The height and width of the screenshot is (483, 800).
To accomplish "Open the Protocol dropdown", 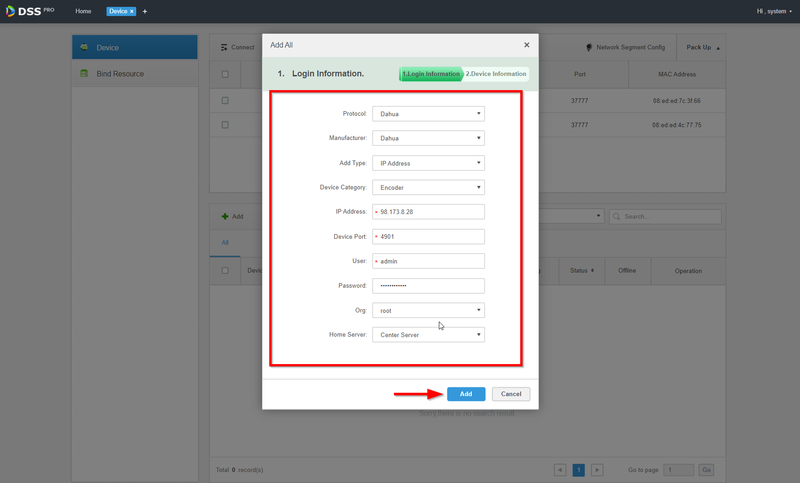I will [428, 114].
